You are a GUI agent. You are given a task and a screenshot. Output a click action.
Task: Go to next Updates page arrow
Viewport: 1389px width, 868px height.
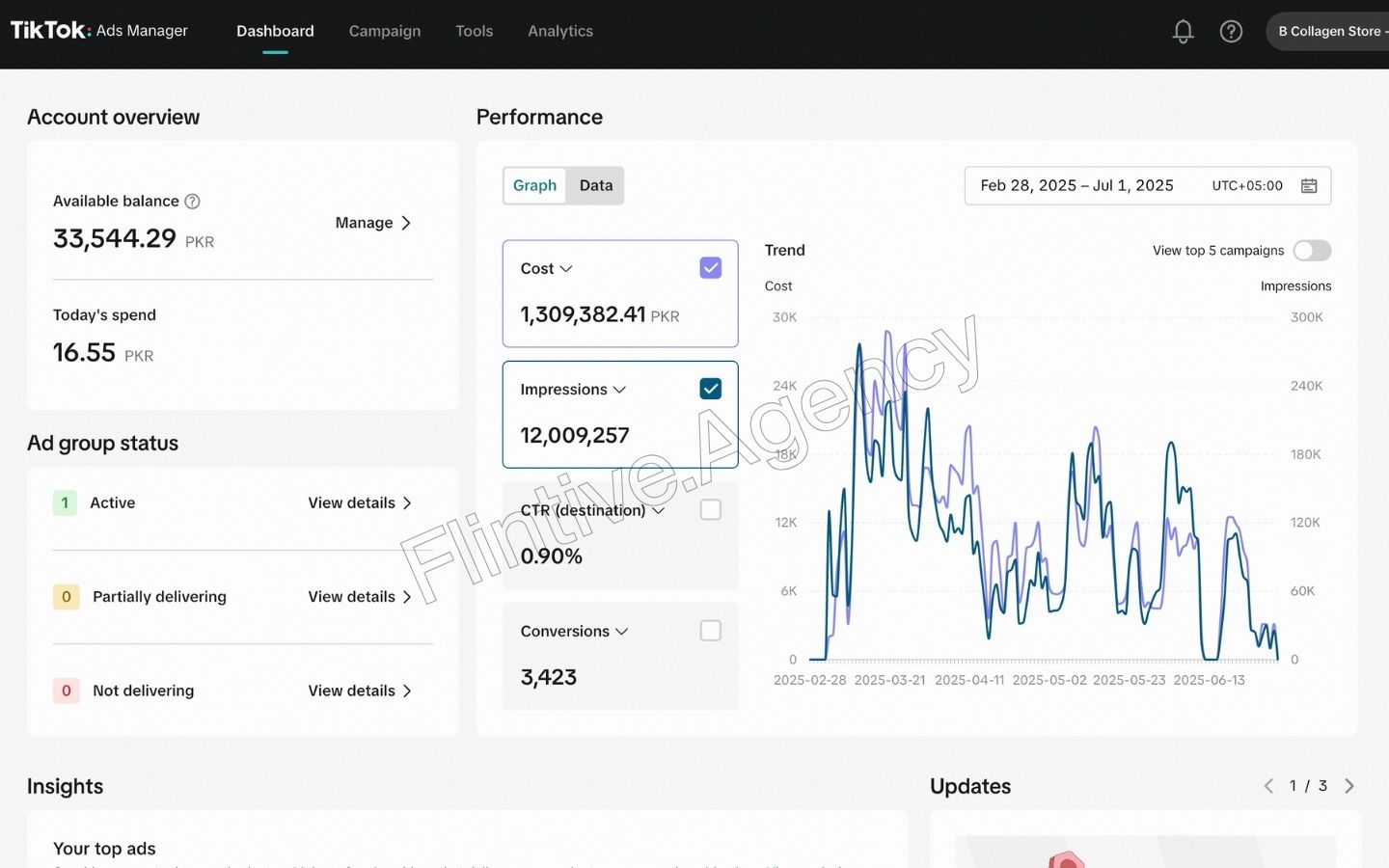pos(1349,786)
